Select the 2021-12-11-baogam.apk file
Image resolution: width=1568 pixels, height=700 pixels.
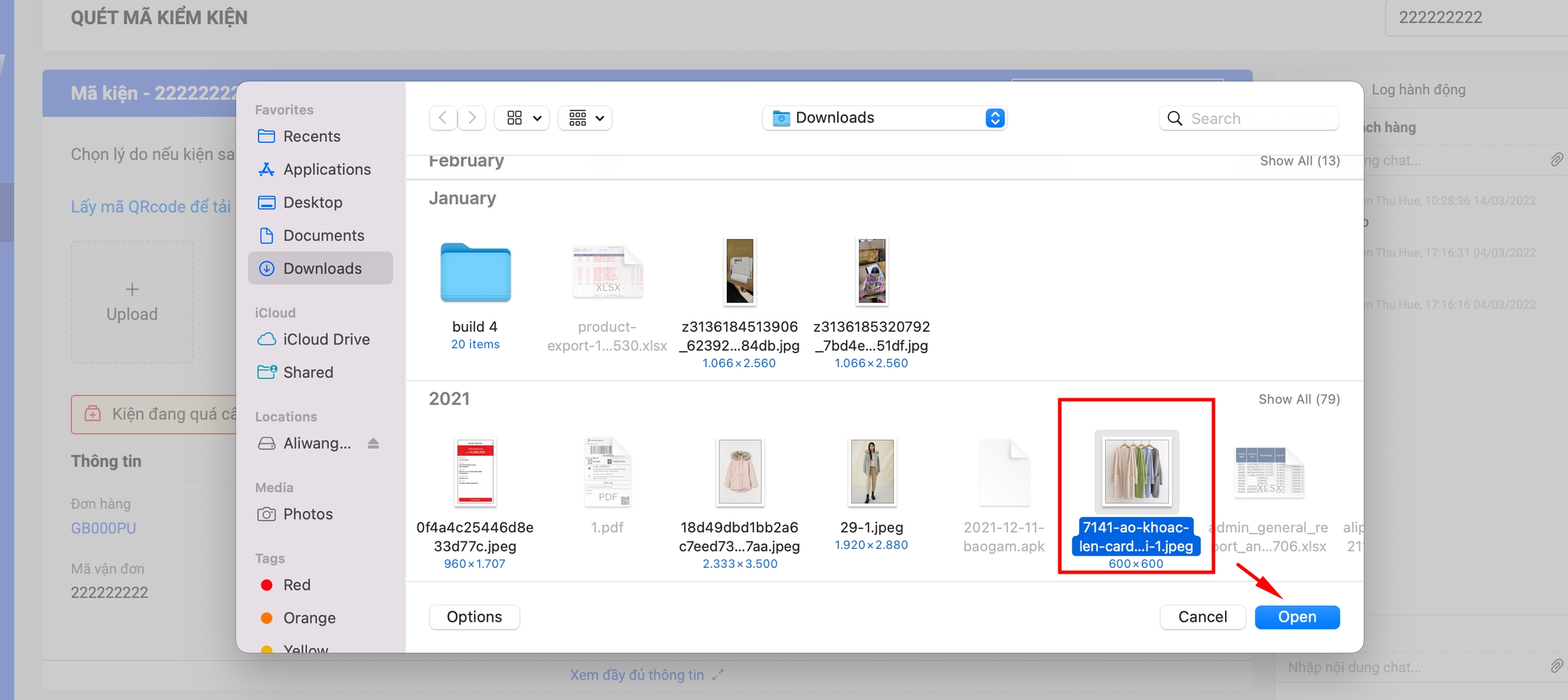click(1004, 473)
